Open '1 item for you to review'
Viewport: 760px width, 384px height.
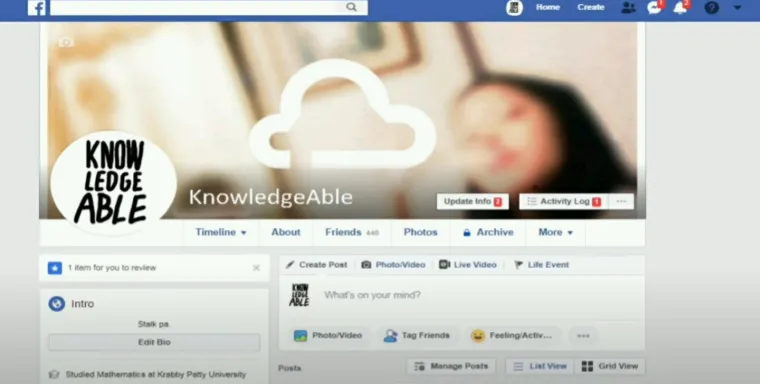[112, 268]
